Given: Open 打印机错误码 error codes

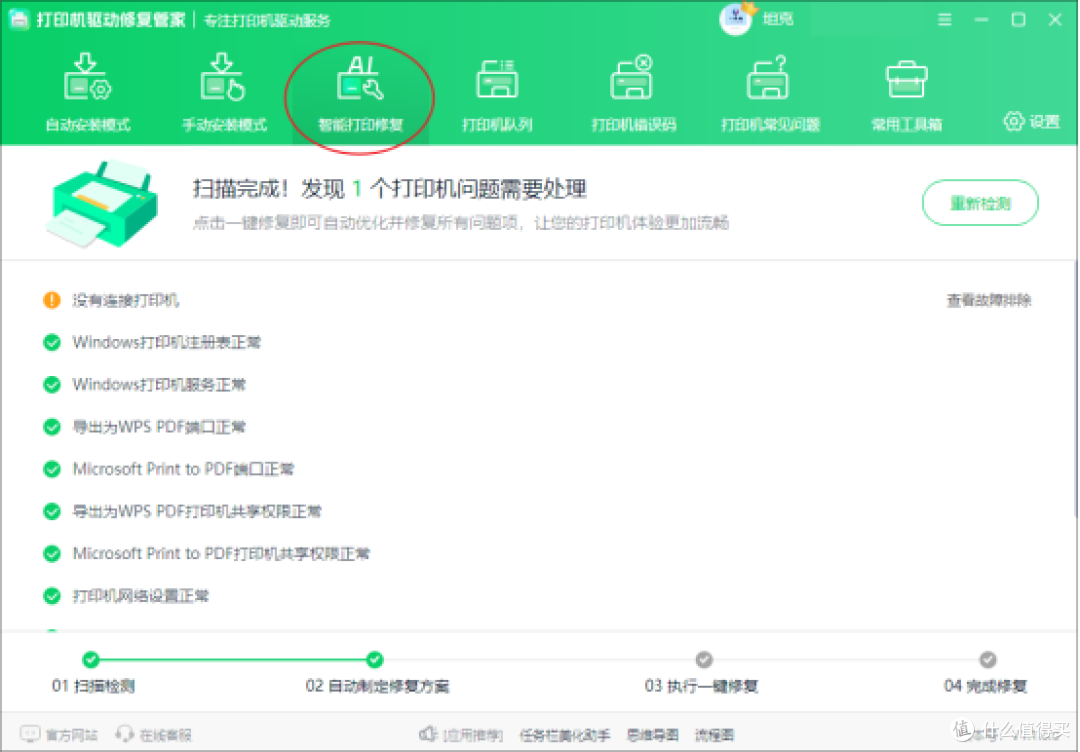Looking at the screenshot, I should pyautogui.click(x=633, y=94).
